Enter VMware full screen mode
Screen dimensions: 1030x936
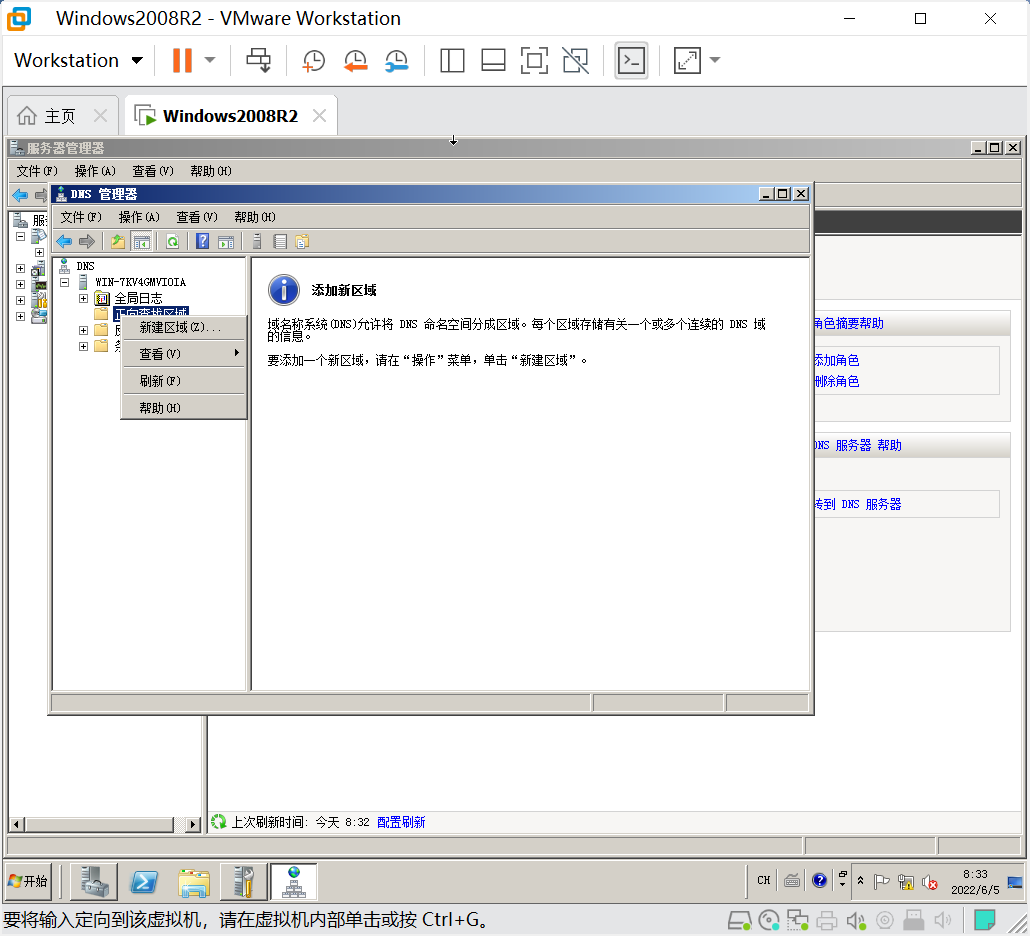click(x=534, y=60)
